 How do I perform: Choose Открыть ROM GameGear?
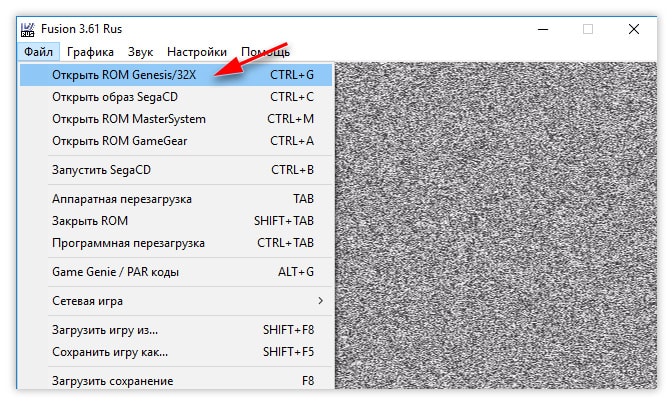[176, 141]
